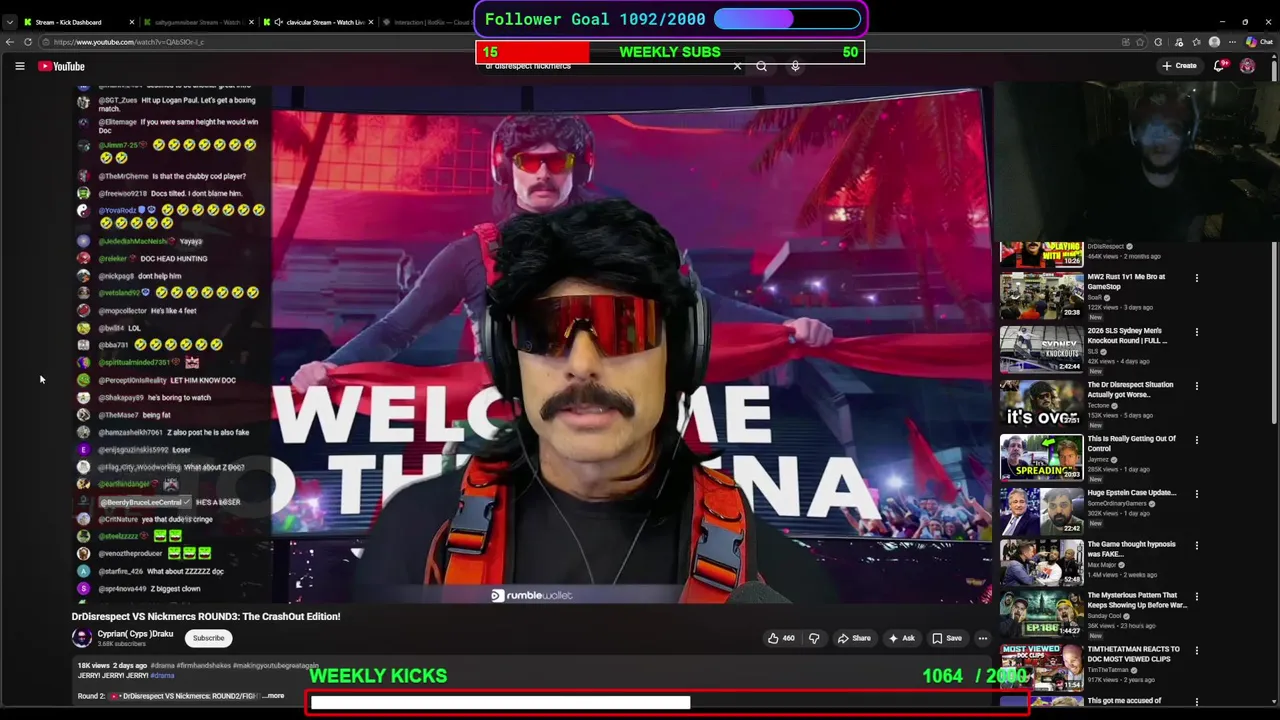Clear the YouTube search box text
Screen dimensions: 1280x720
[737, 67]
